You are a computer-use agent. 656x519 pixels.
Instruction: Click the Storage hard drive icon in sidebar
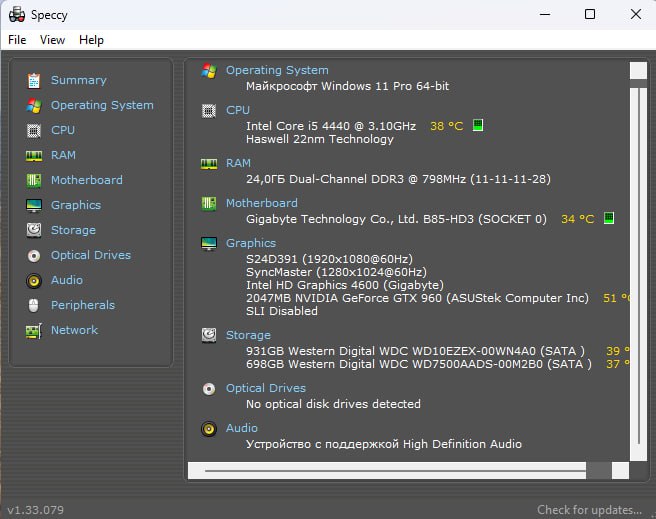tap(34, 230)
